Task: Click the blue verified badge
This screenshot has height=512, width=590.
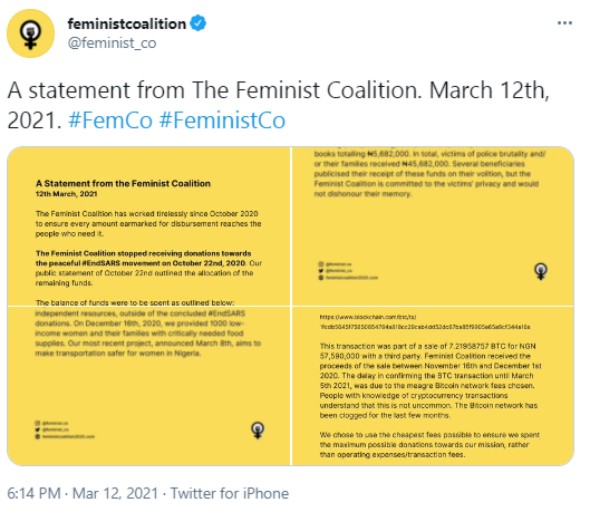Action: coord(198,23)
